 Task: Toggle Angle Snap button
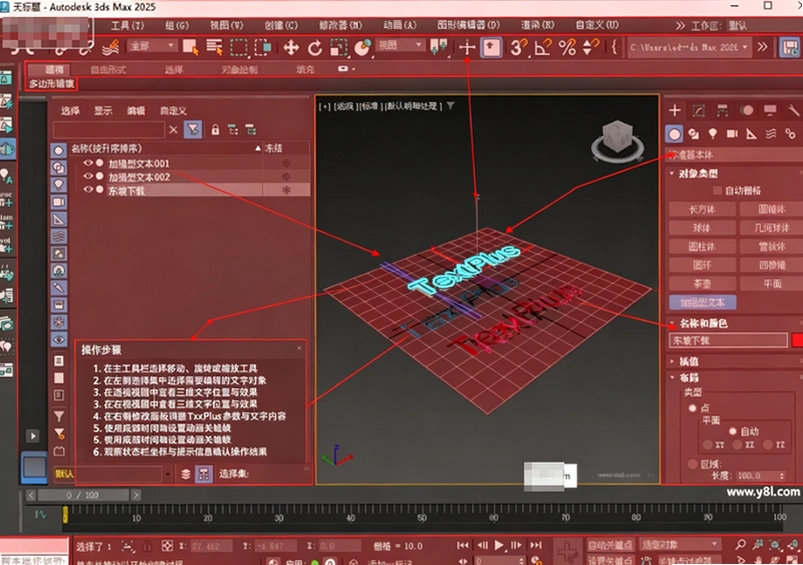(543, 48)
